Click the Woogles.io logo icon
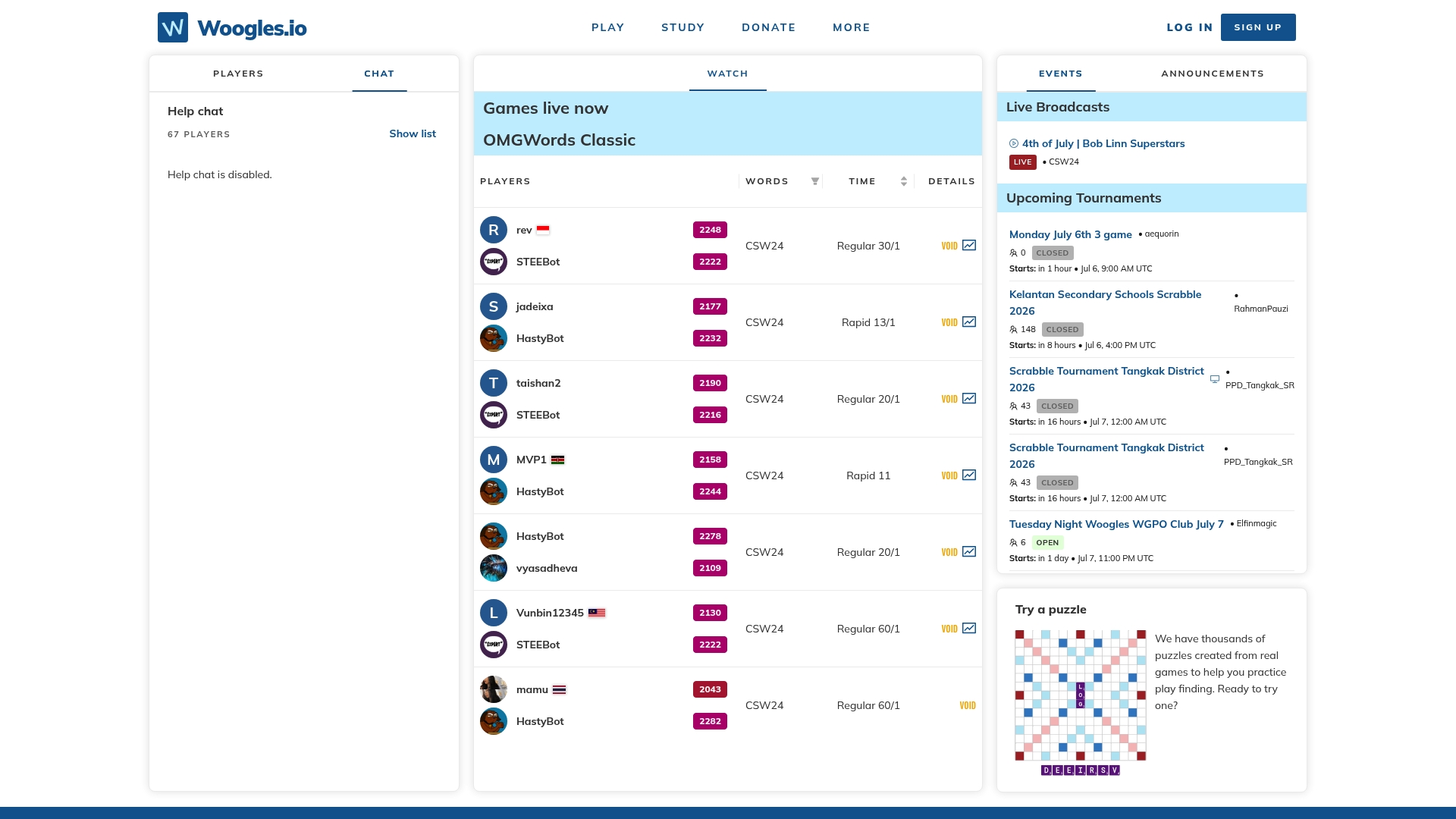Viewport: 1456px width, 819px height. [x=173, y=27]
